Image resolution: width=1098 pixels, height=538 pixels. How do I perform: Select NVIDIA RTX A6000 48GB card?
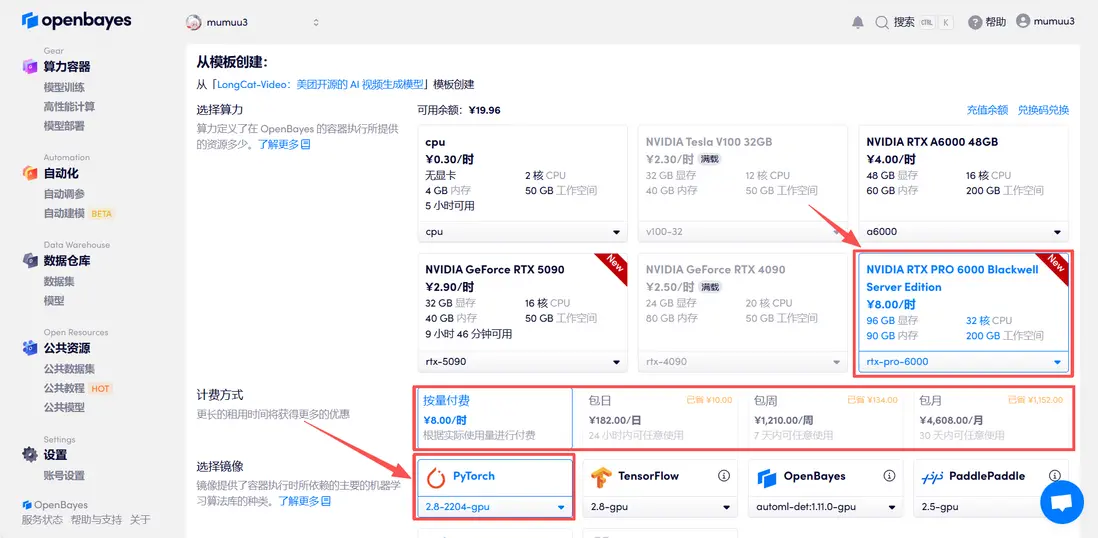(964, 184)
